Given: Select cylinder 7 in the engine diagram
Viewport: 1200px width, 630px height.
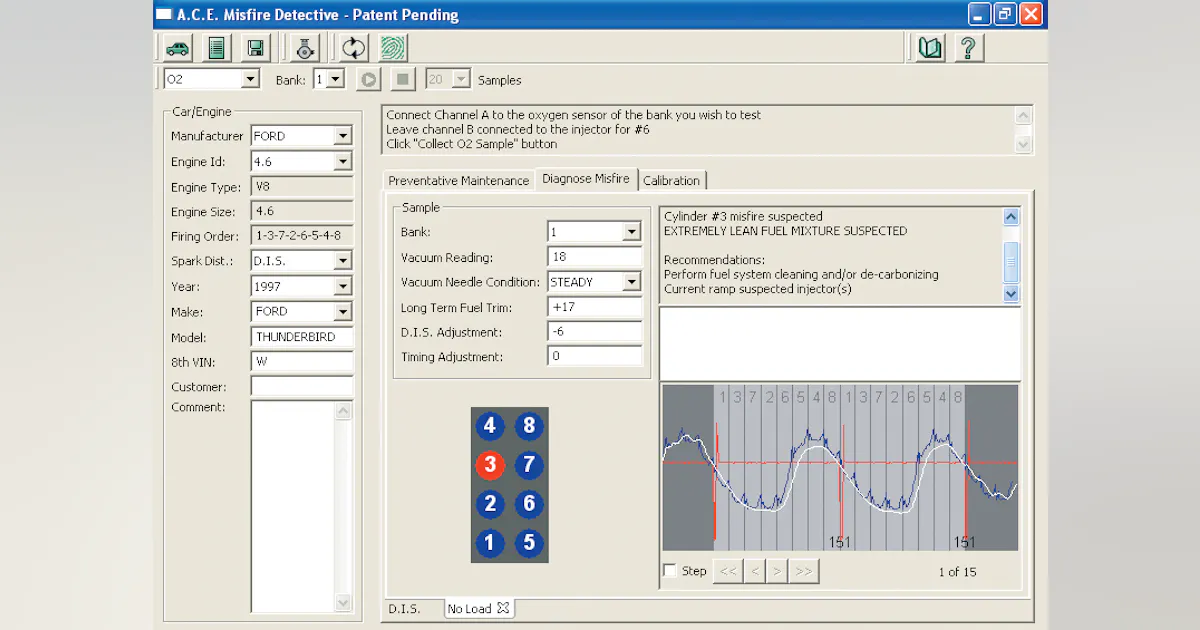Looking at the screenshot, I should pos(529,465).
